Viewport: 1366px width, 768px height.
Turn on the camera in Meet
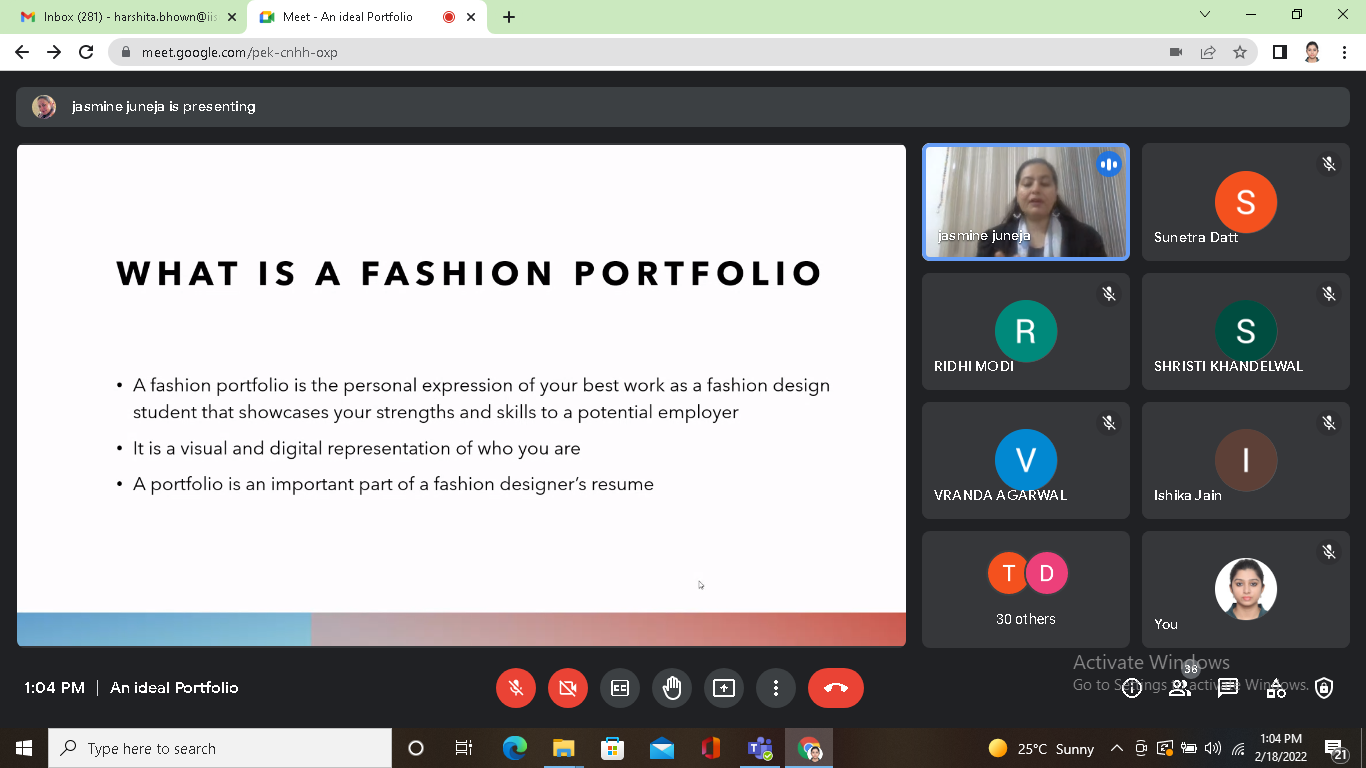coord(568,688)
